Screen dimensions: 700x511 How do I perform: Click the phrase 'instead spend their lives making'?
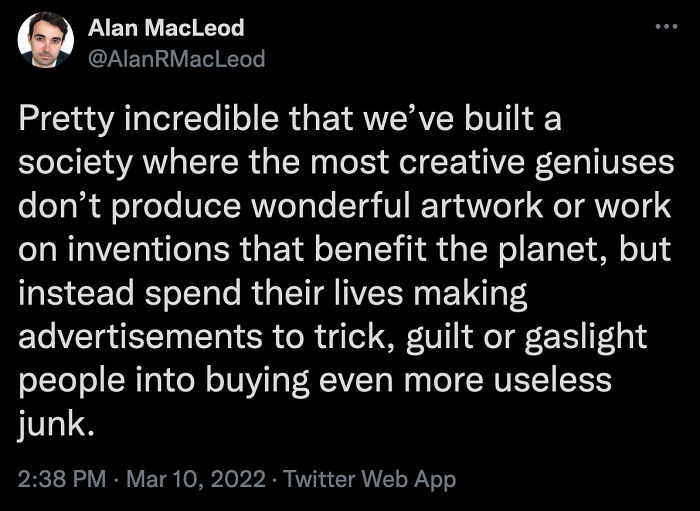273,295
